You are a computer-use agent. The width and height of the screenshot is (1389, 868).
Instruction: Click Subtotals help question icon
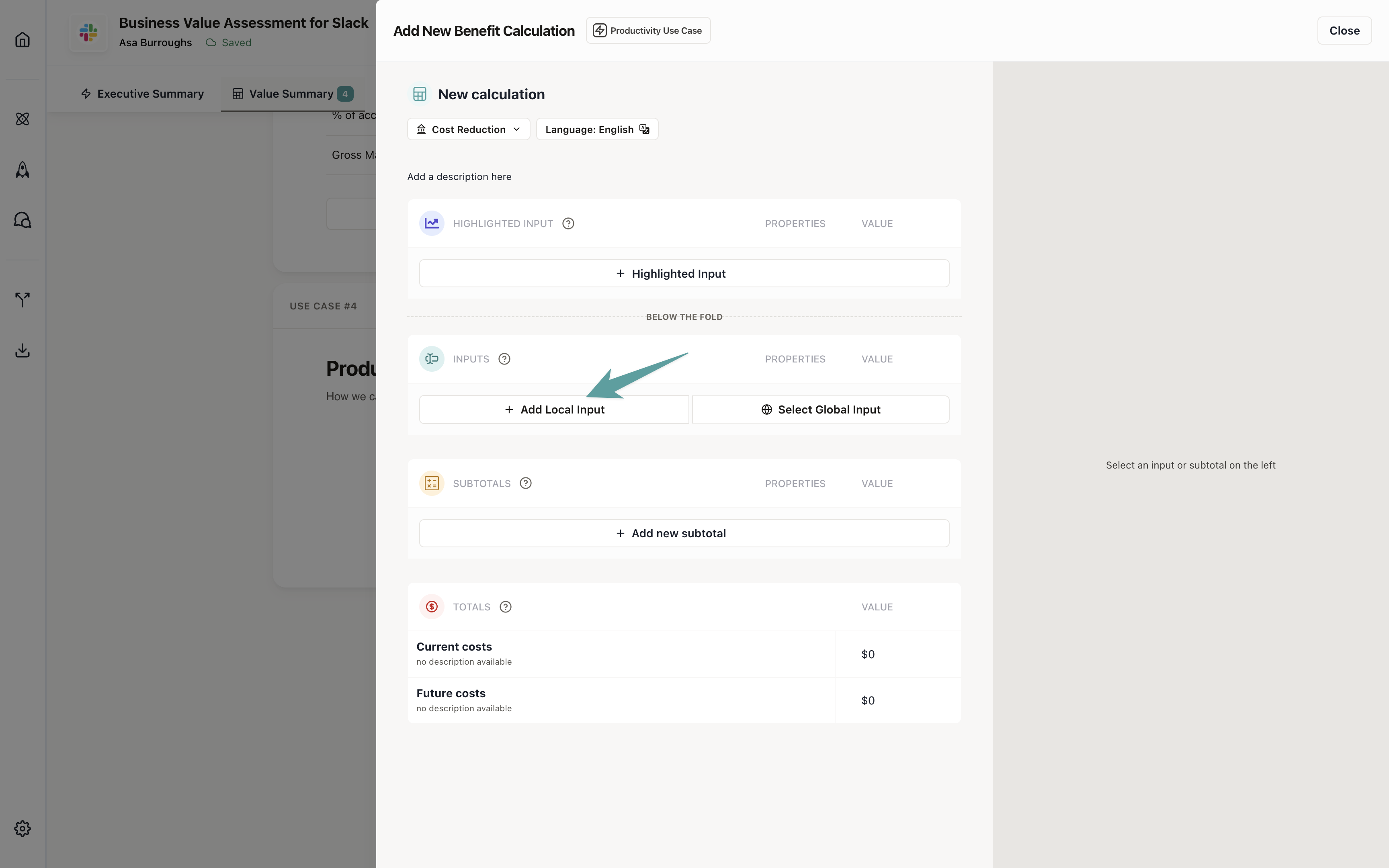(525, 483)
